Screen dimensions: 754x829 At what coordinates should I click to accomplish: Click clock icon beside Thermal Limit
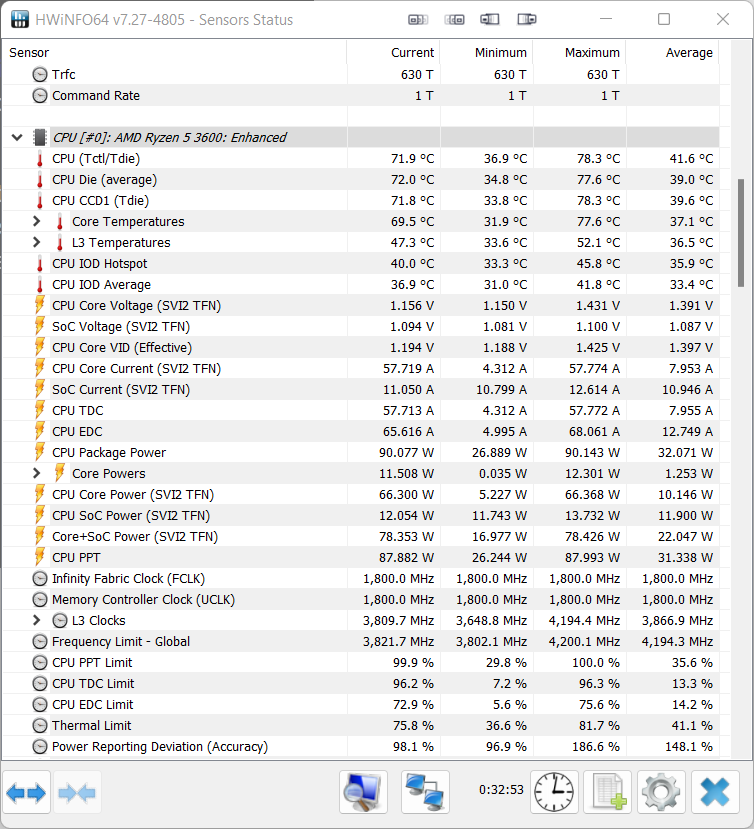tap(40, 725)
